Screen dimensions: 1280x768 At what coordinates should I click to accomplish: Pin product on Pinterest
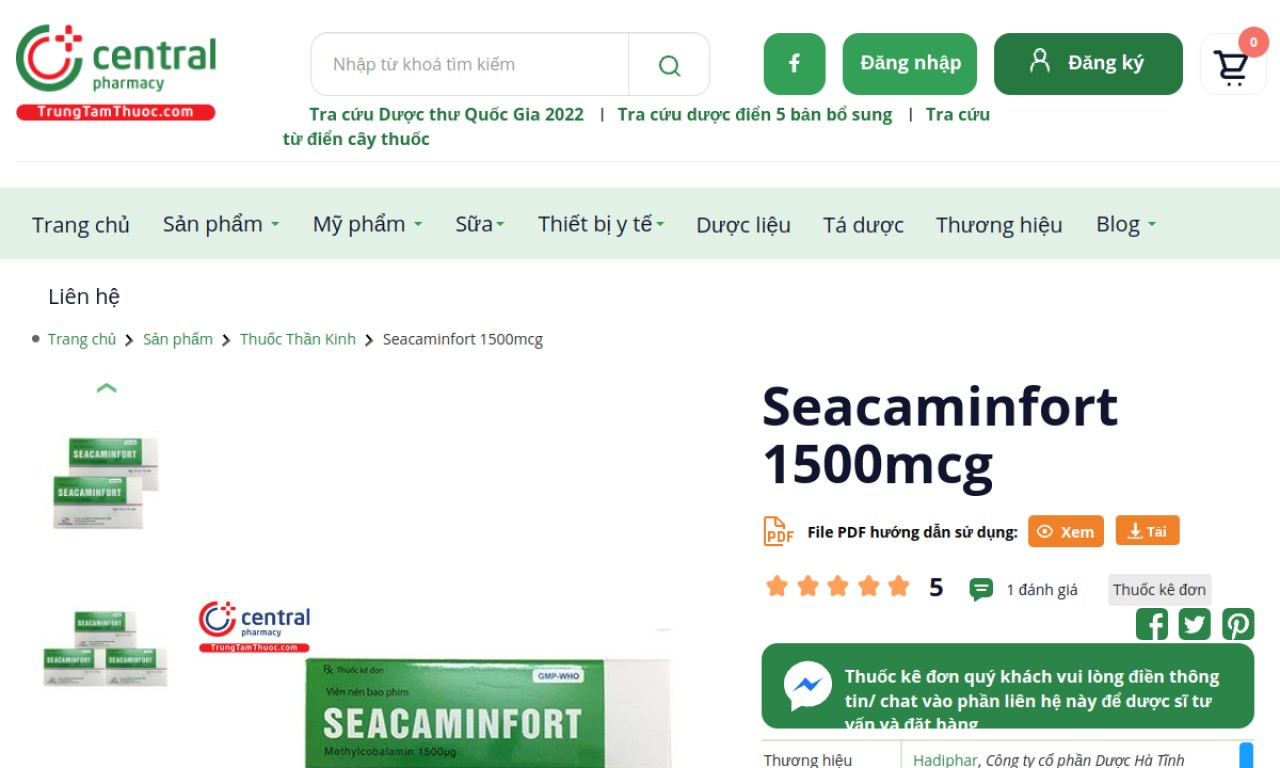point(1238,624)
